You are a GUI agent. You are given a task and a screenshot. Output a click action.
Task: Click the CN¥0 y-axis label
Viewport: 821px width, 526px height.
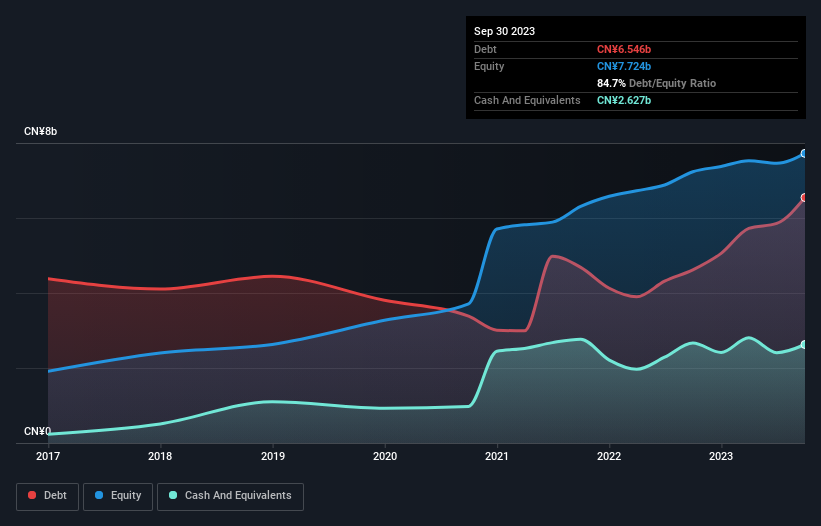click(x=38, y=431)
